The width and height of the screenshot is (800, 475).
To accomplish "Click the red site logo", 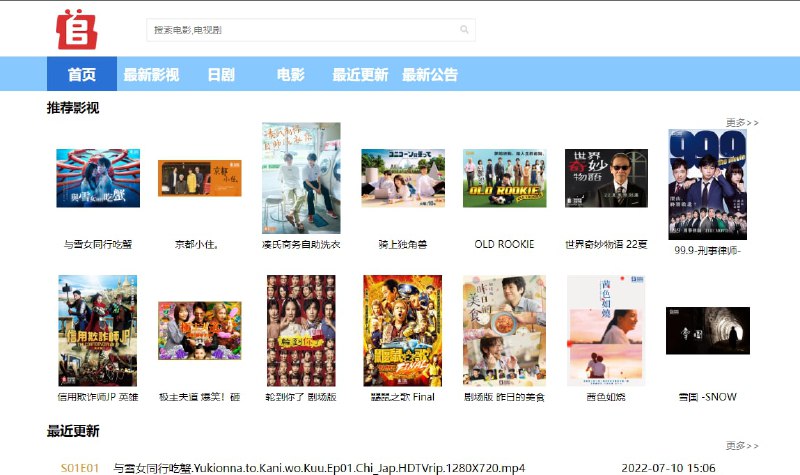I will [77, 29].
